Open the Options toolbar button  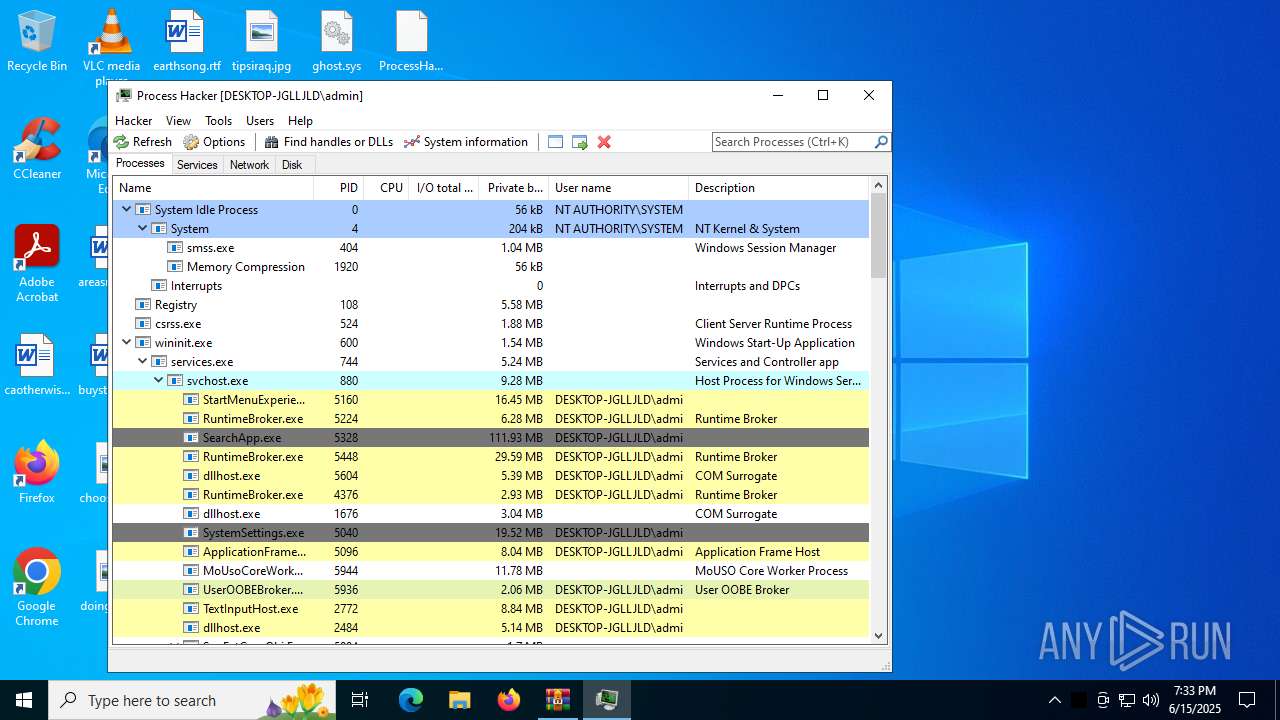[215, 142]
